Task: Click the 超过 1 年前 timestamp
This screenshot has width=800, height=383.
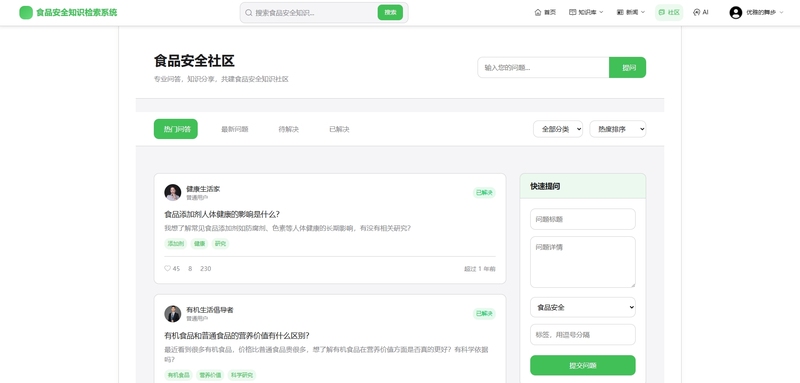Action: (x=480, y=269)
